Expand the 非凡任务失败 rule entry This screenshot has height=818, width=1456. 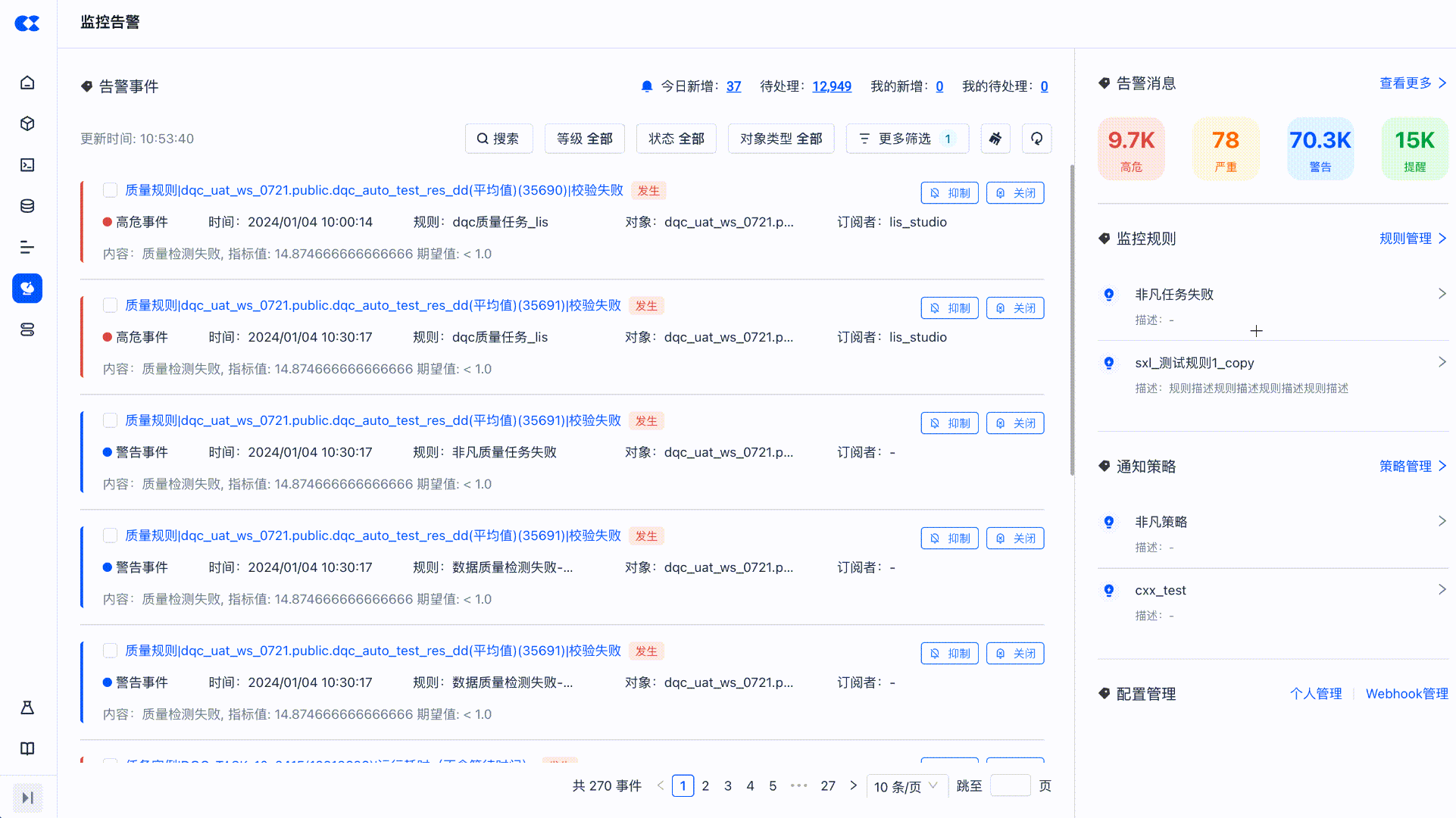click(x=1442, y=294)
